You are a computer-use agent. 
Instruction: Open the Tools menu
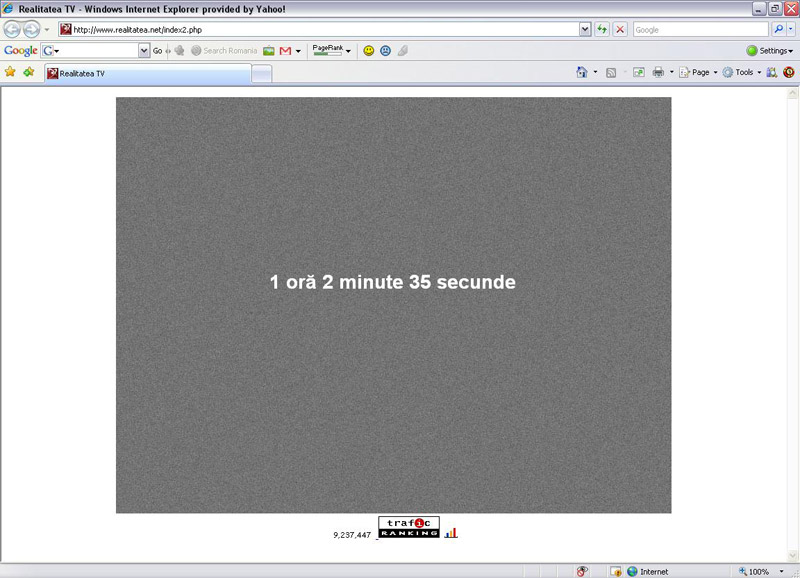click(x=742, y=72)
